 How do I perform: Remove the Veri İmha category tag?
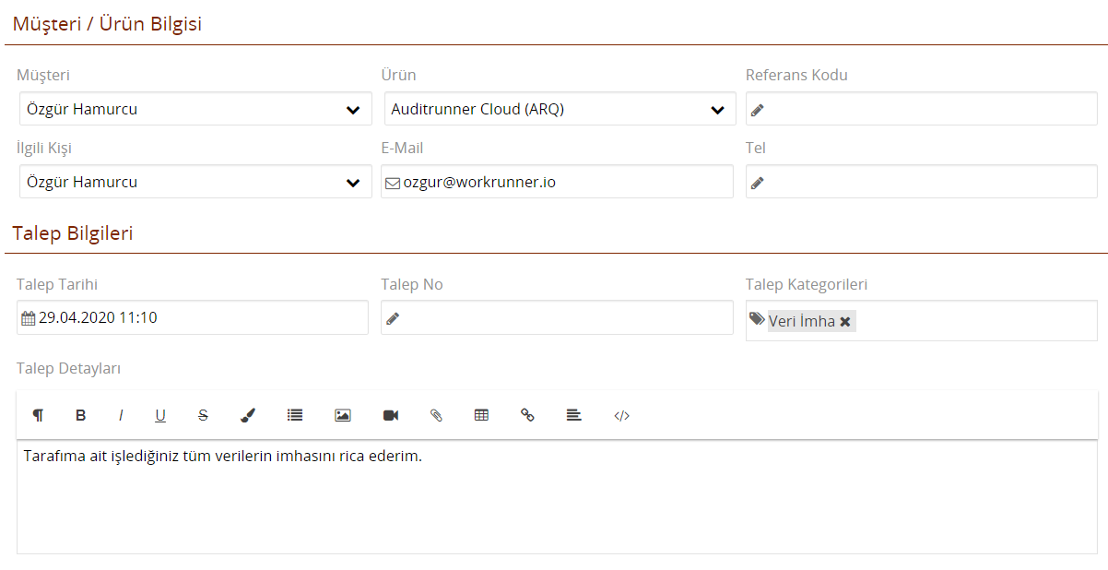(845, 322)
